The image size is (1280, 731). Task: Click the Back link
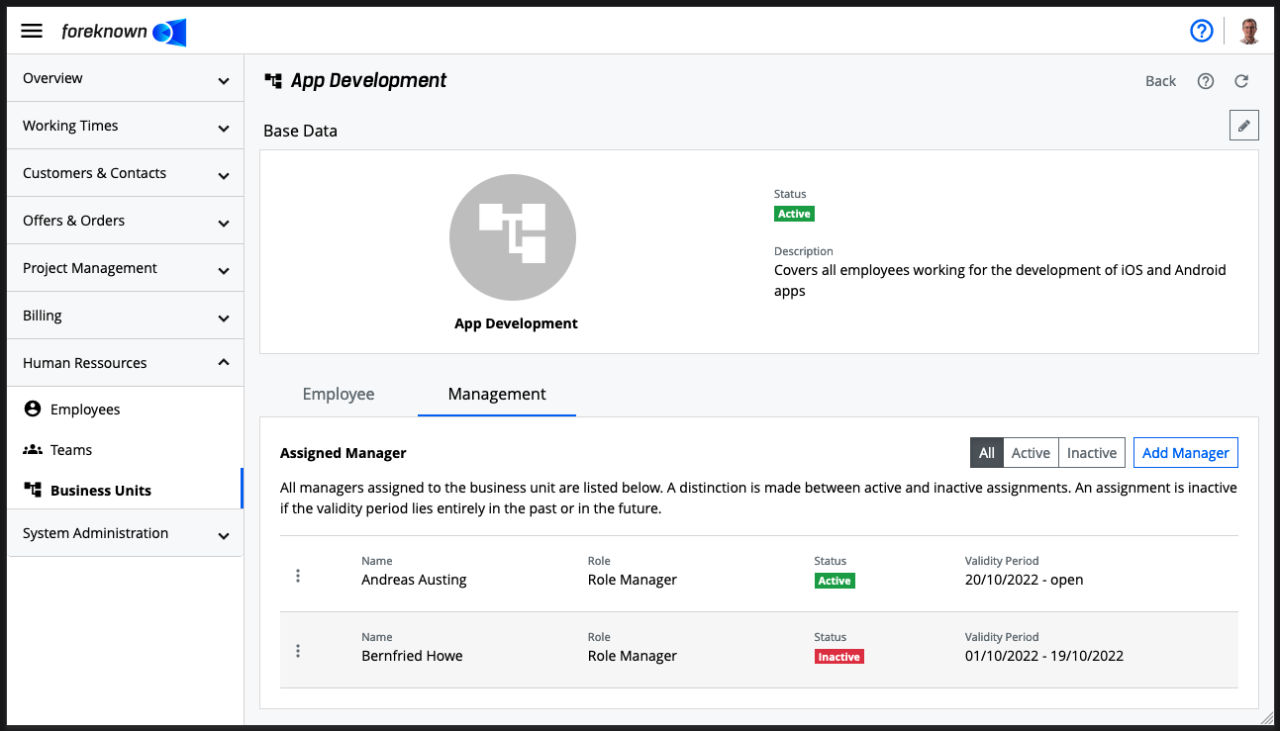[1160, 81]
